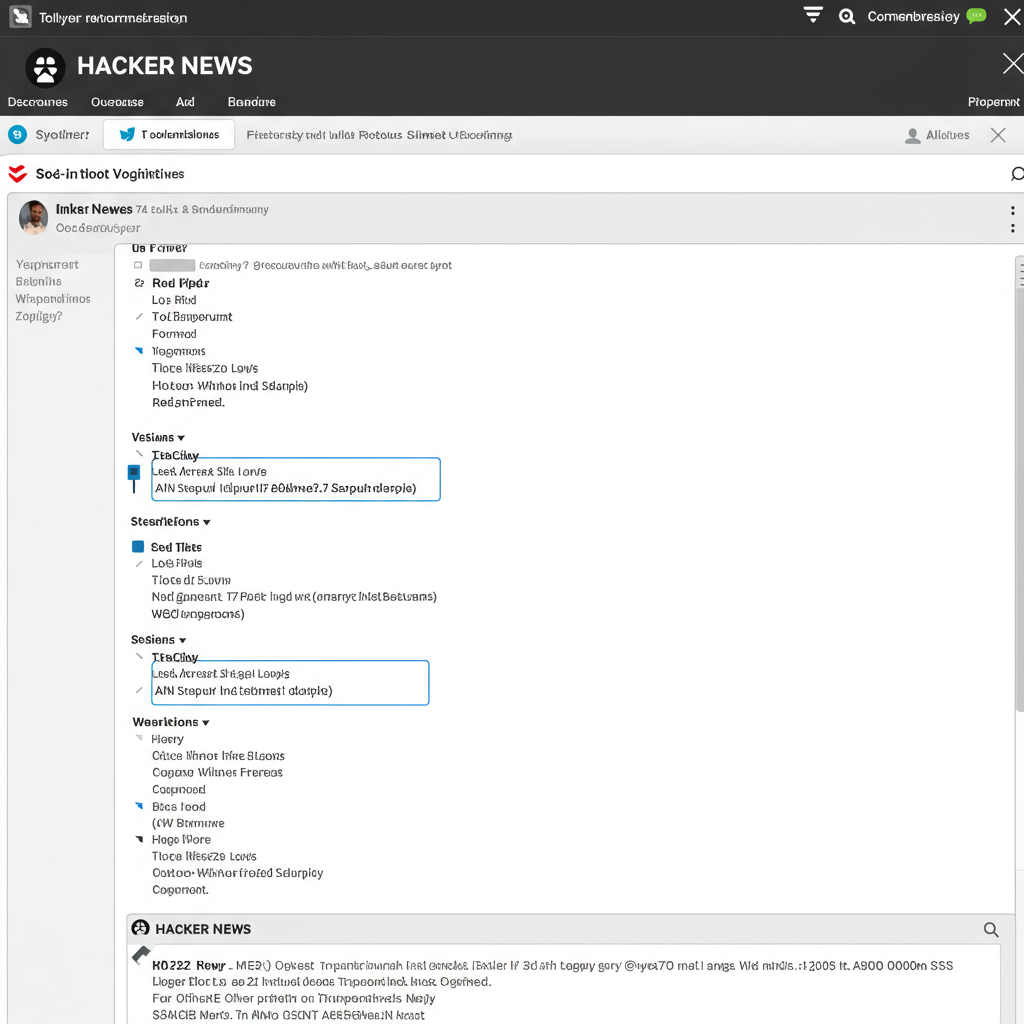Select the RedsnPmed. row
Image resolution: width=1024 pixels, height=1024 pixels.
click(188, 402)
